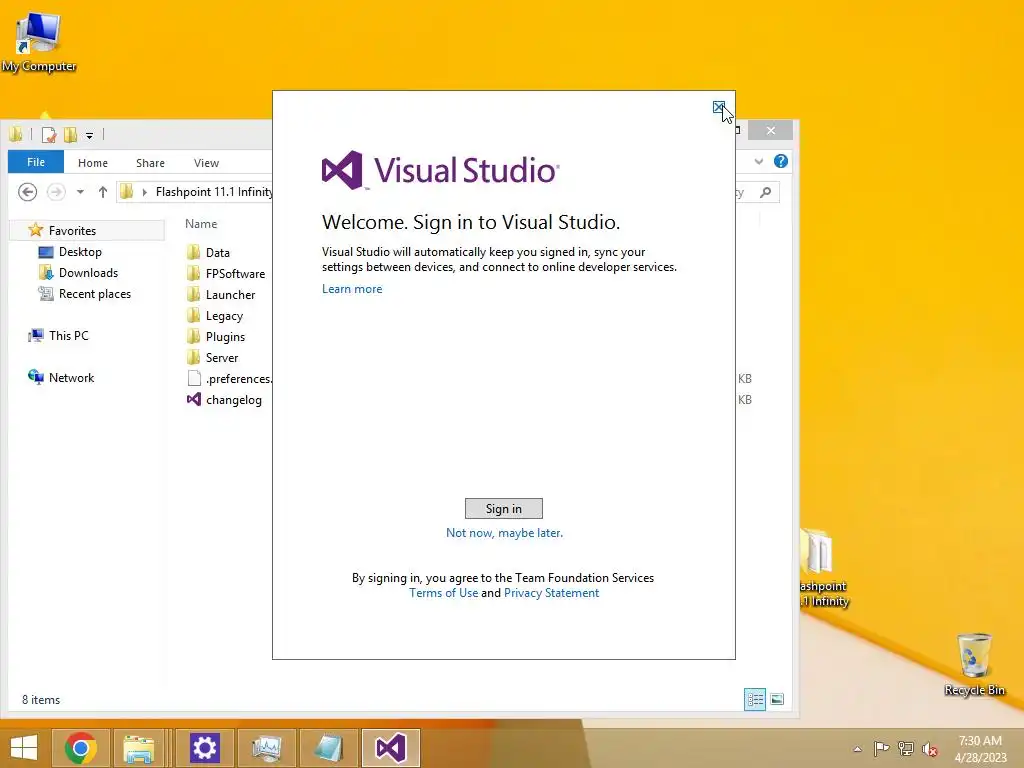
Task: Open Explorer help question mark icon
Action: point(780,161)
